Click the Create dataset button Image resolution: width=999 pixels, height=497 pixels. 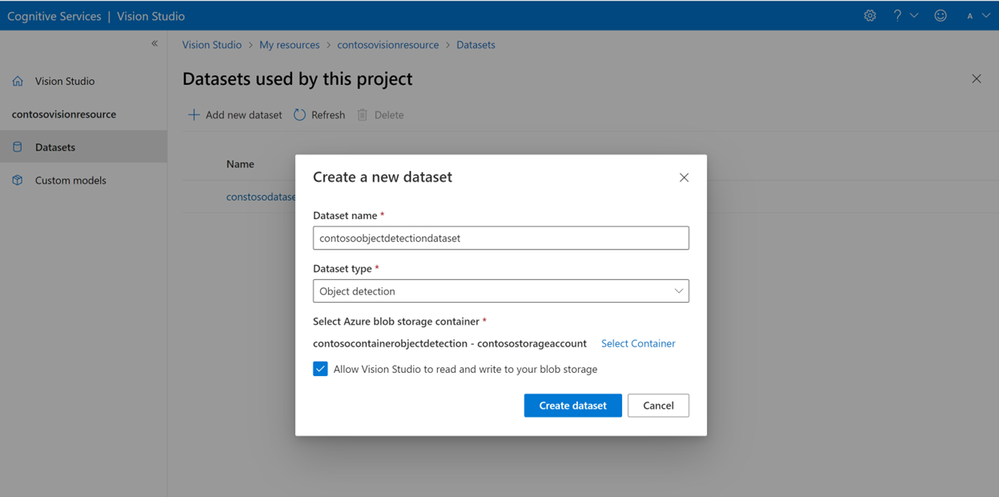(x=573, y=405)
